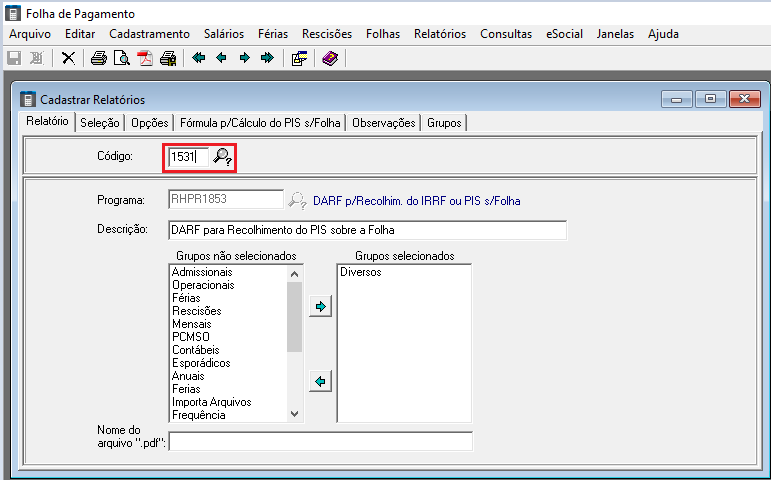Remove selected group with left arrow
This screenshot has height=480, width=771.
pyautogui.click(x=319, y=381)
